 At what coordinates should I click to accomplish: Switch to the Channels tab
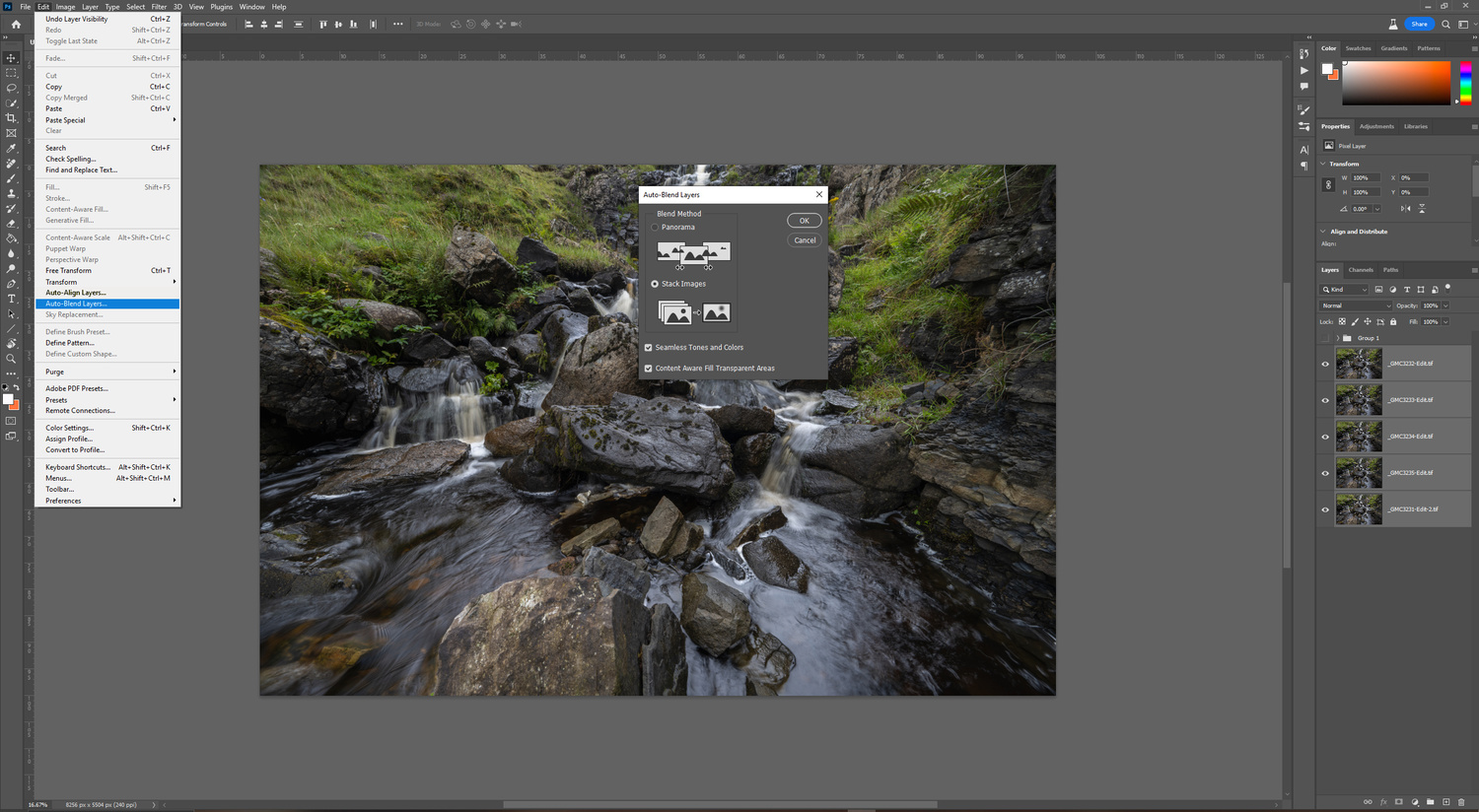(1361, 270)
